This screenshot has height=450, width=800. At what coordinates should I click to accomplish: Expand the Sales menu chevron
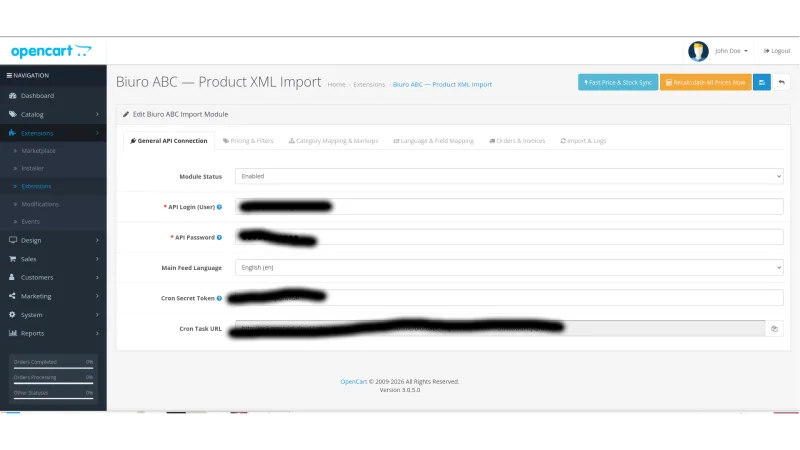pos(97,259)
